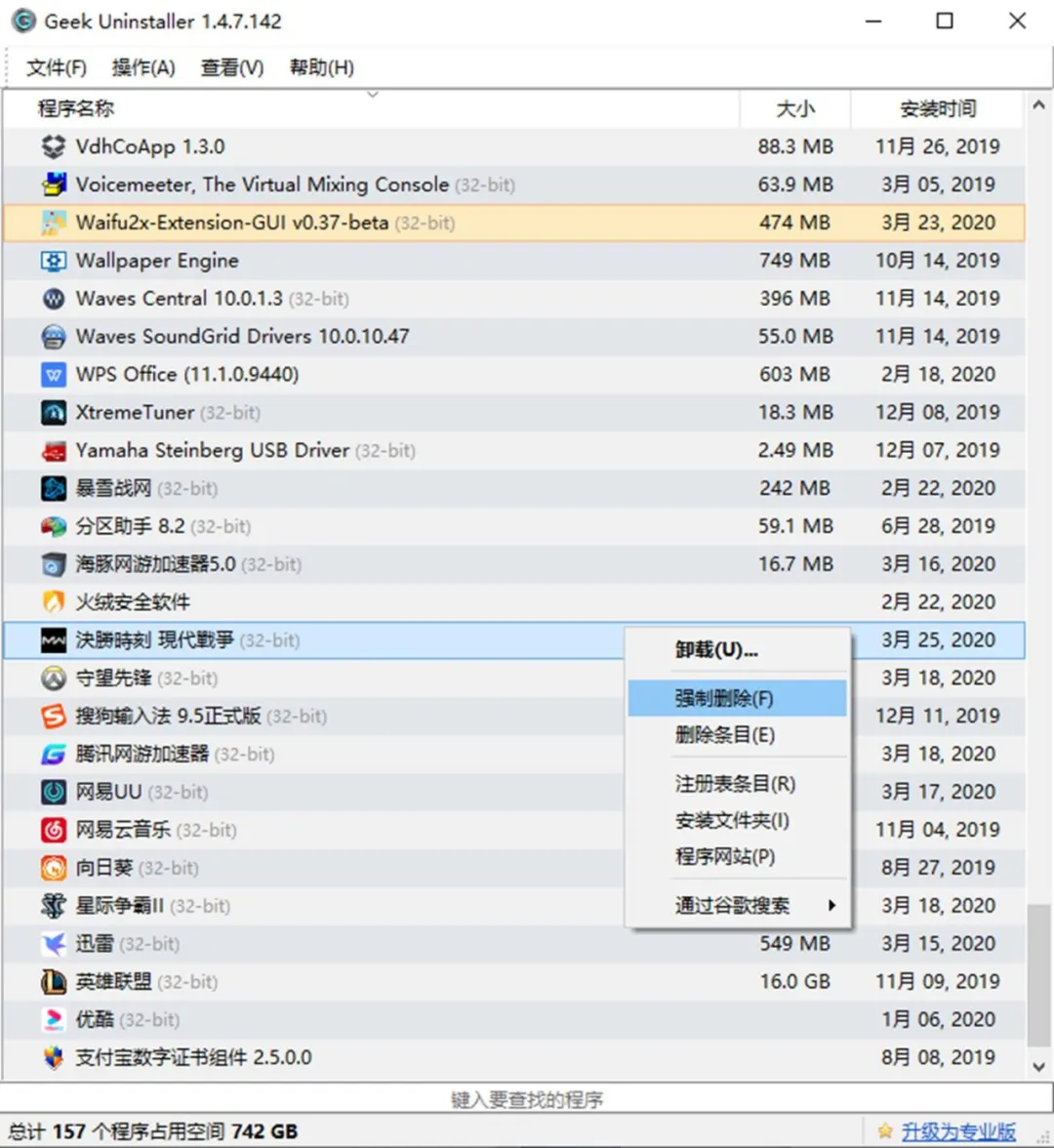Click the date 10月 14, 2019
1054x1148 pixels.
coord(938,261)
